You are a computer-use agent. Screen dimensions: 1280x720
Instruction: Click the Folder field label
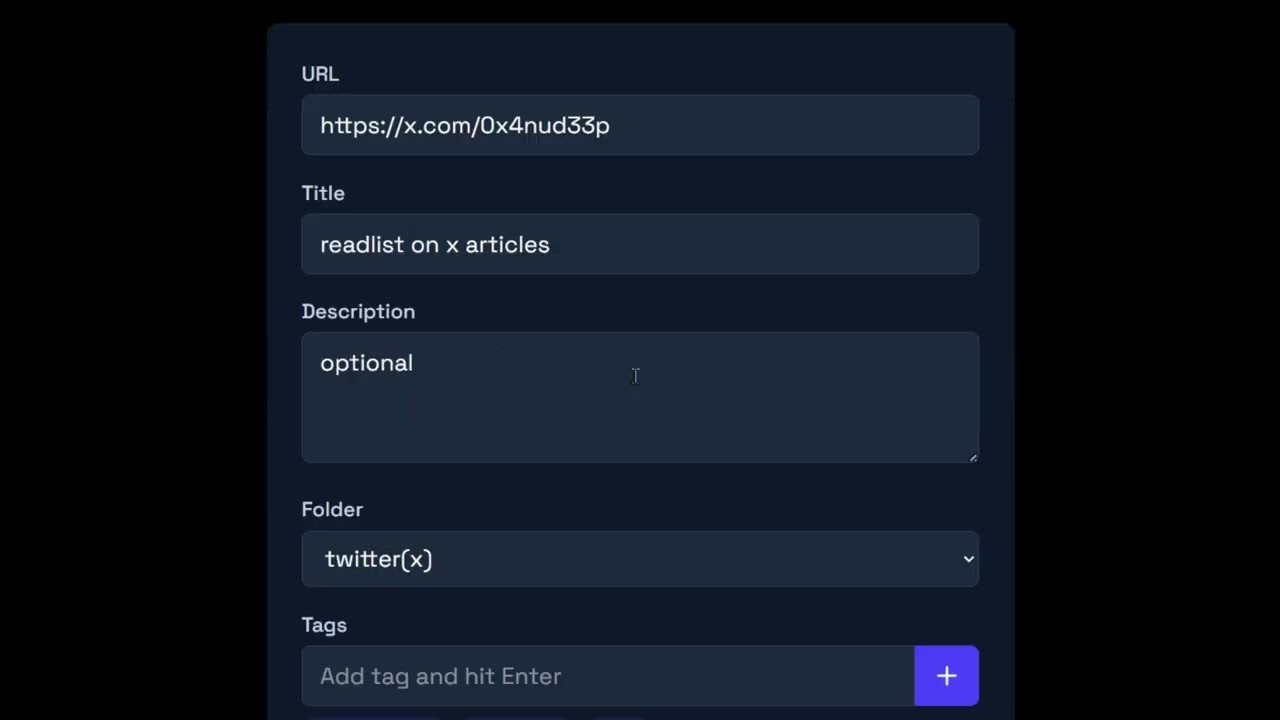[332, 510]
